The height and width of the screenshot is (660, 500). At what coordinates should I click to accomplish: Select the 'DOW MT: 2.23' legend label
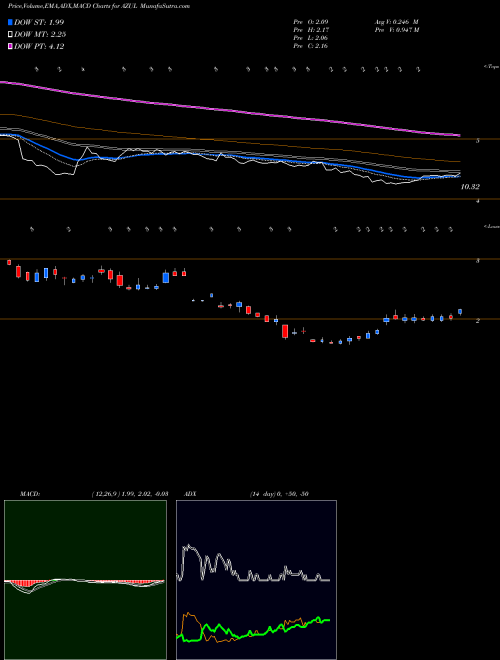click(40, 35)
